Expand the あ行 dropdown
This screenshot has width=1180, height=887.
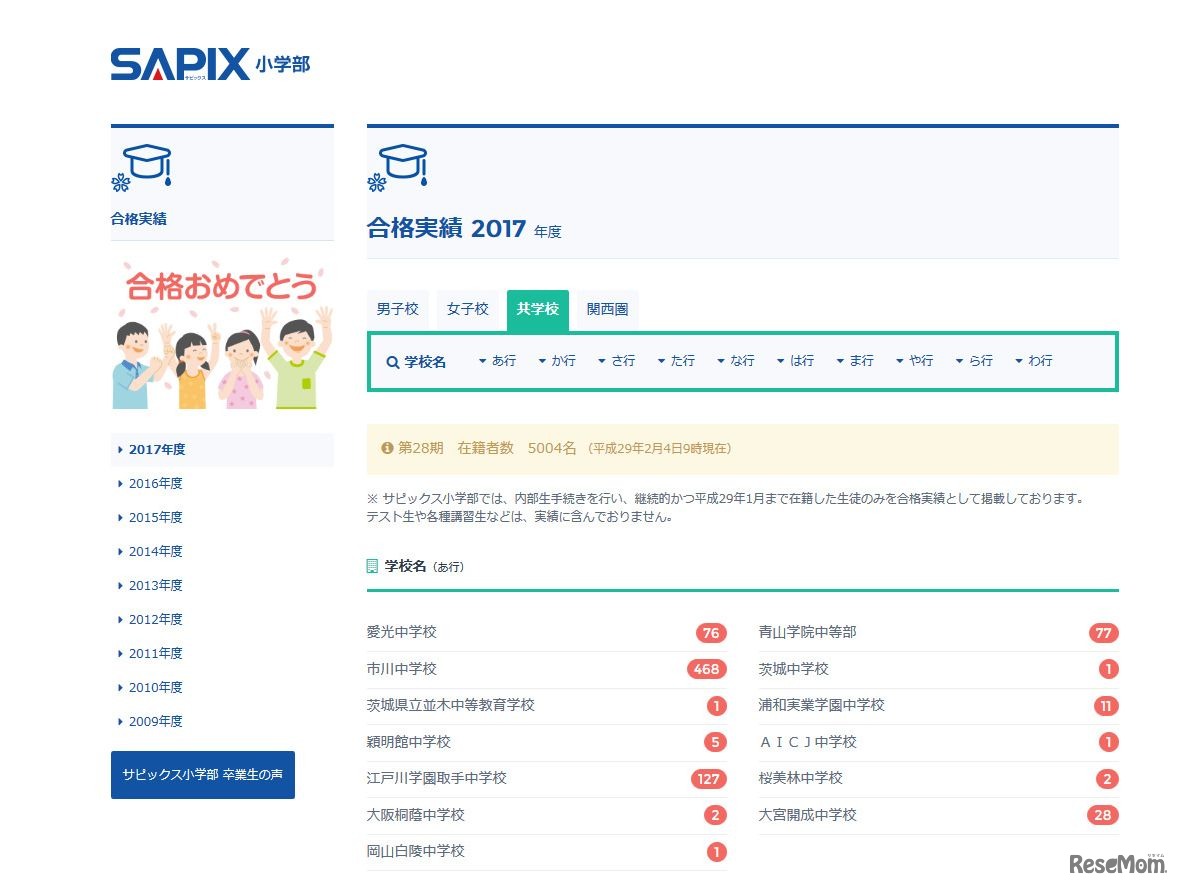point(497,361)
